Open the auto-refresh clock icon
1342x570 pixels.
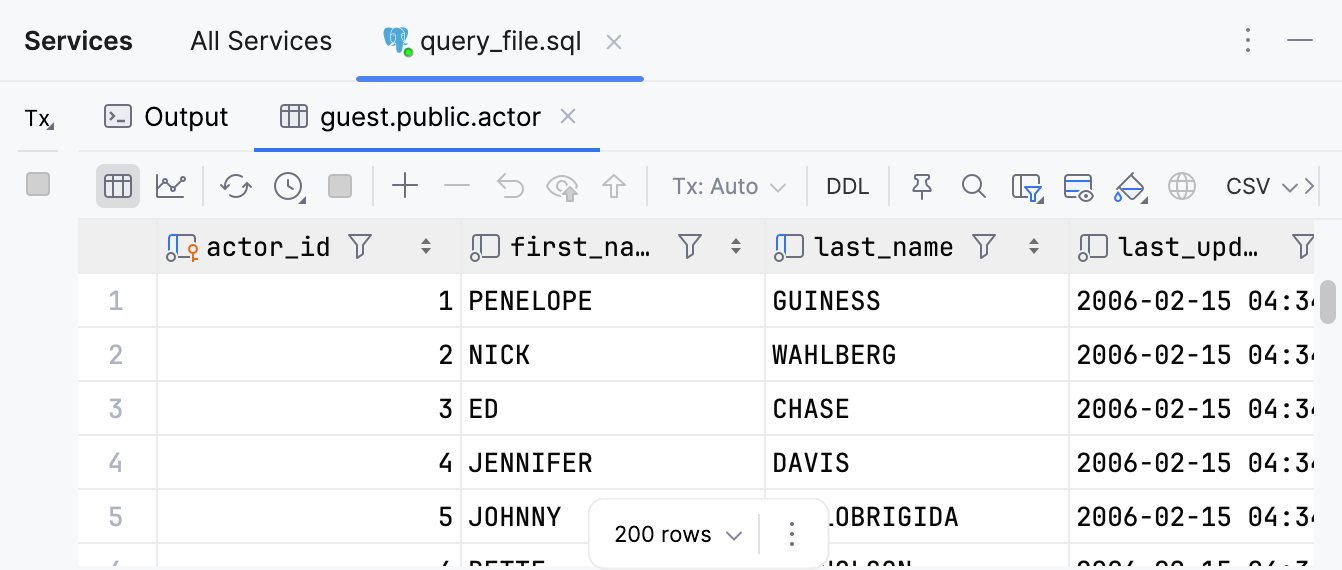[290, 186]
